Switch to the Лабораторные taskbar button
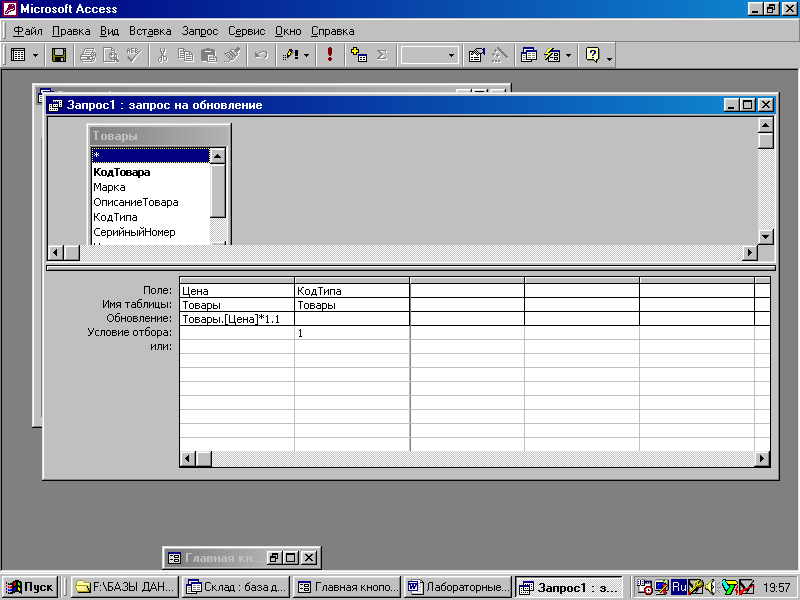 [459, 587]
